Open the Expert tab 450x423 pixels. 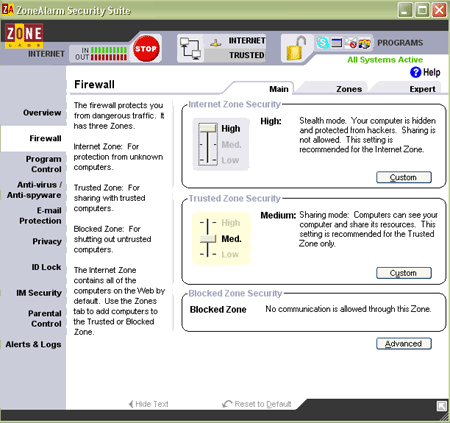[x=422, y=89]
